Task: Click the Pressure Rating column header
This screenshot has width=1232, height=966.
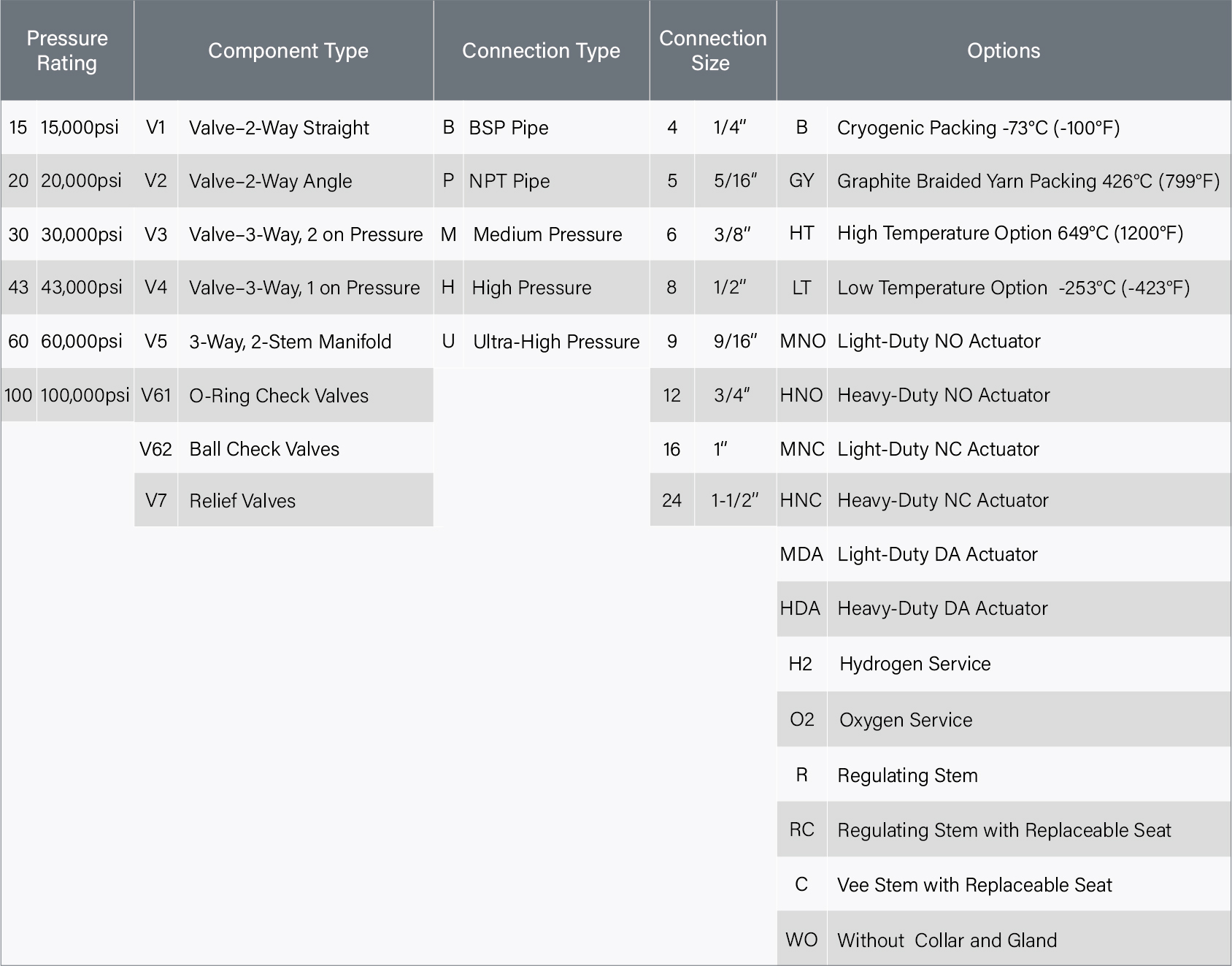Action: coord(67,50)
